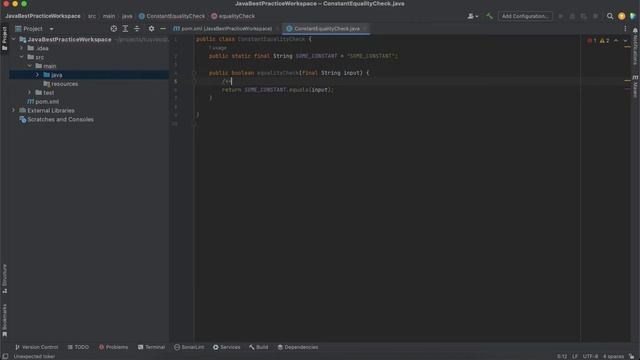Viewport: 640px width, 360px height.
Task: Click equalityCheck method breadcrumb
Action: (x=233, y=16)
